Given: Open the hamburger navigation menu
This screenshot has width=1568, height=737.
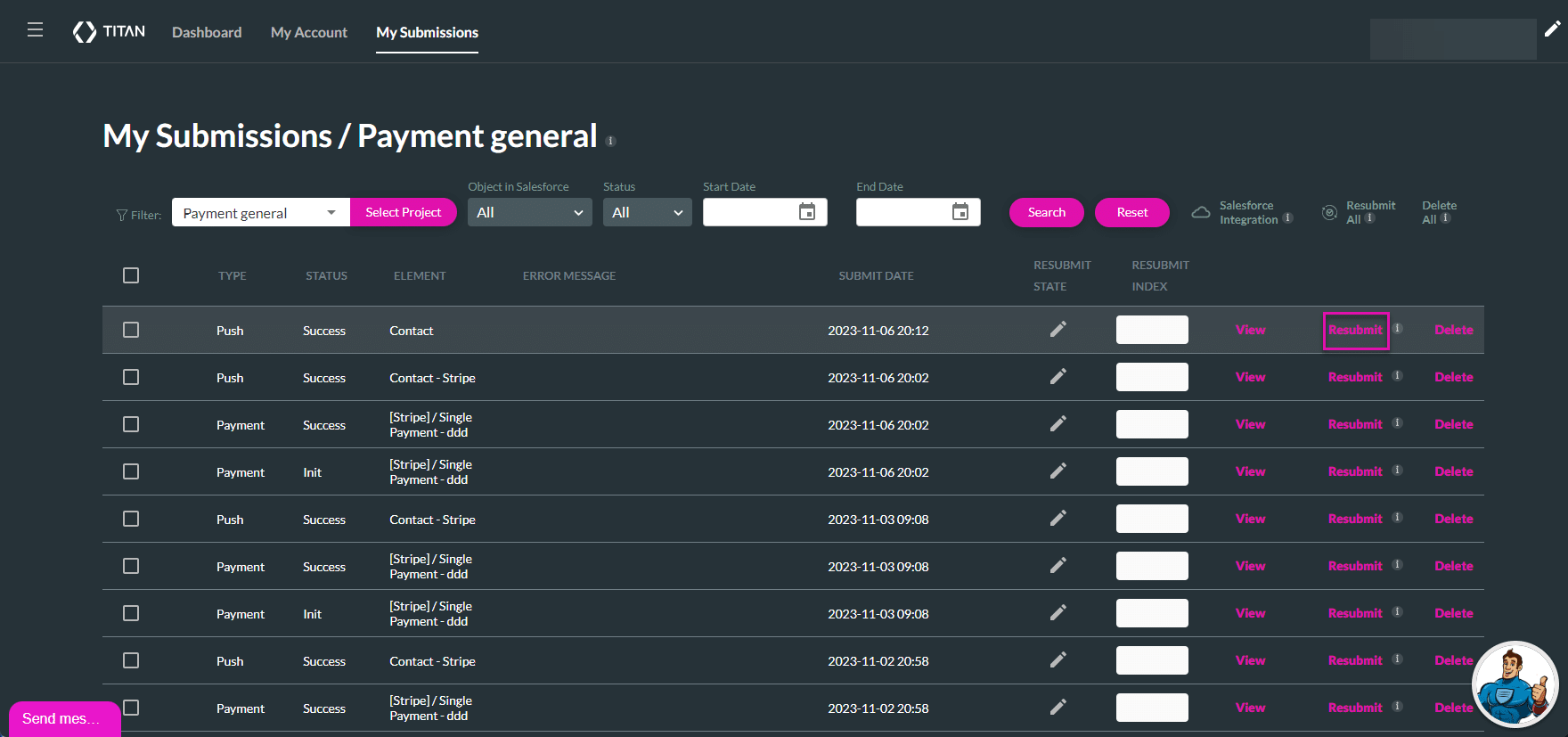Looking at the screenshot, I should [36, 30].
